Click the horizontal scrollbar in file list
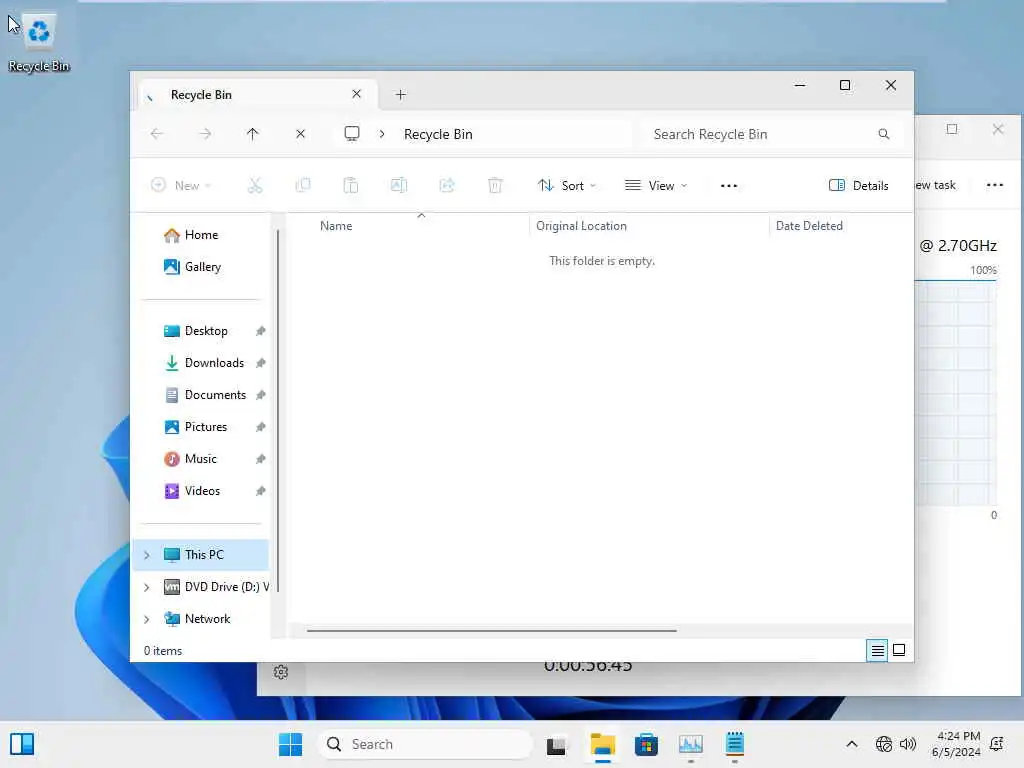The width and height of the screenshot is (1024, 768). click(492, 631)
